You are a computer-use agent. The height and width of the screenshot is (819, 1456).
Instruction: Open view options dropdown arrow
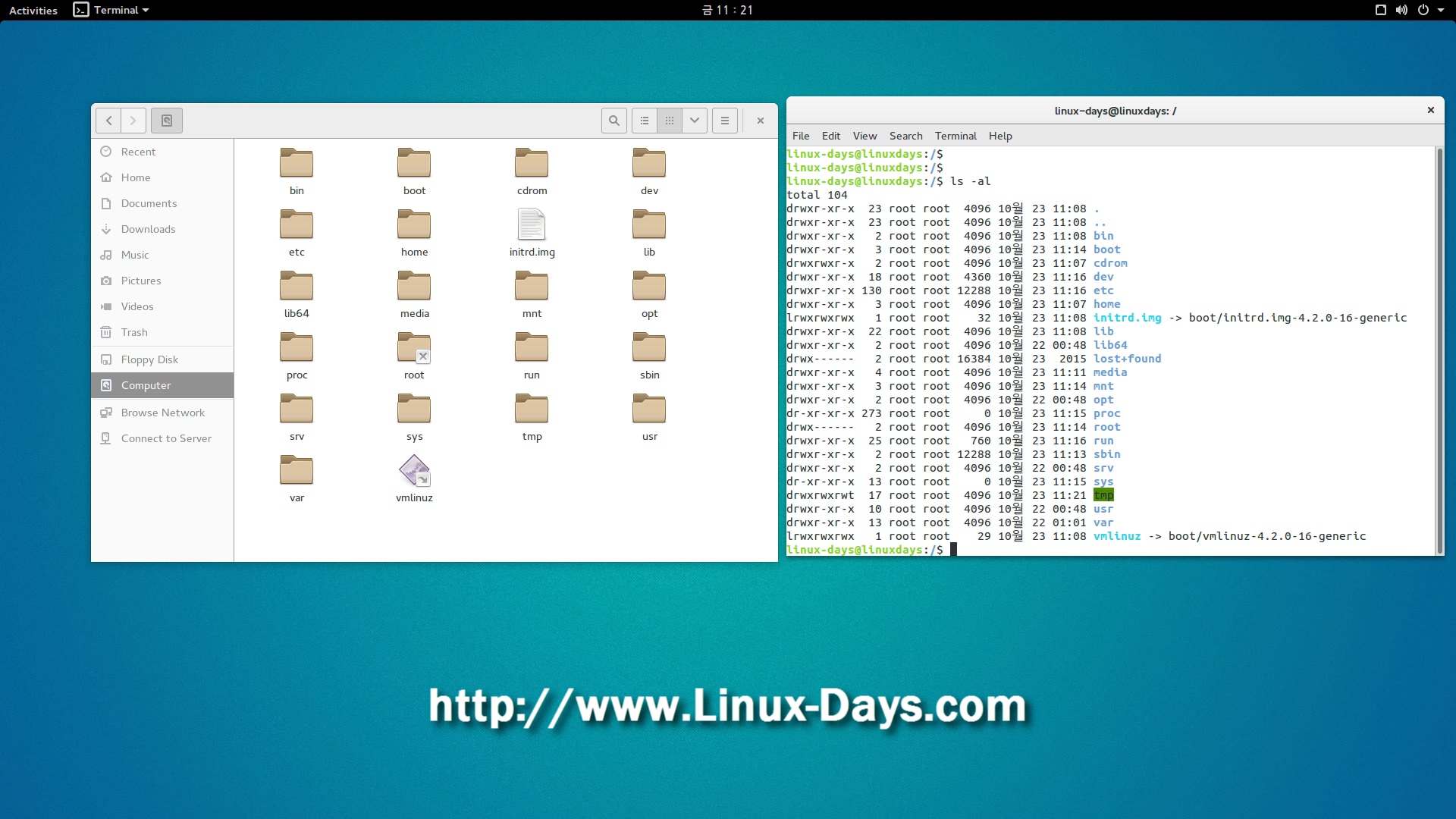[695, 121]
